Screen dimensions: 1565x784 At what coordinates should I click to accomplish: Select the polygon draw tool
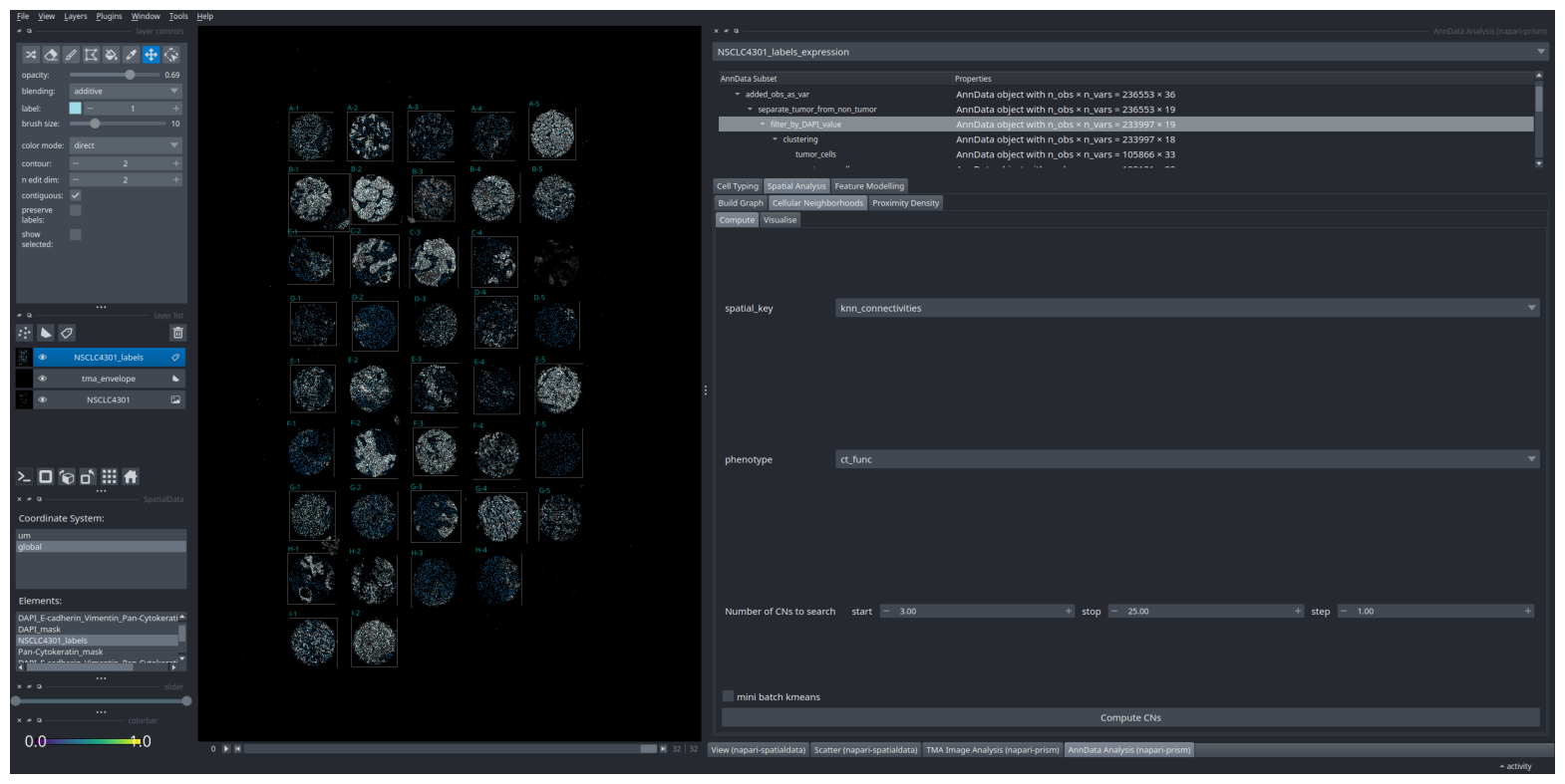(x=91, y=55)
